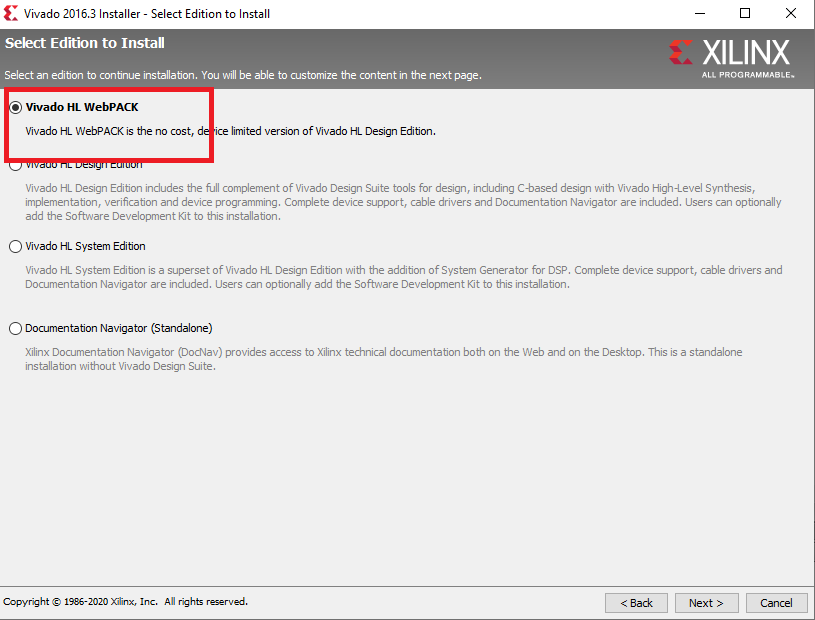815x620 pixels.
Task: Click the 'Select Edition to Install' heading
Action: point(85,43)
